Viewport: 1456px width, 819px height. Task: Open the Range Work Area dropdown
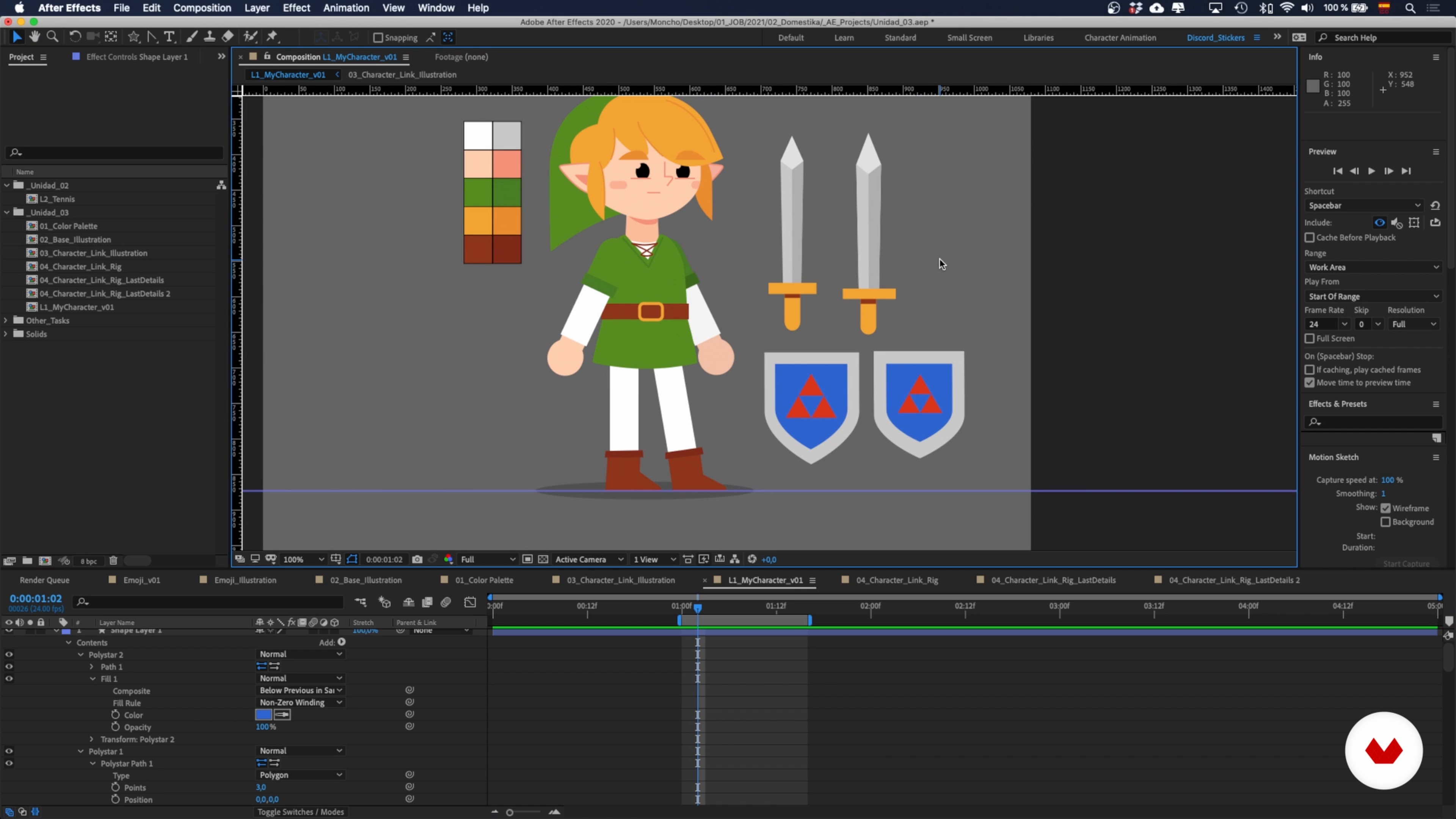(1373, 267)
